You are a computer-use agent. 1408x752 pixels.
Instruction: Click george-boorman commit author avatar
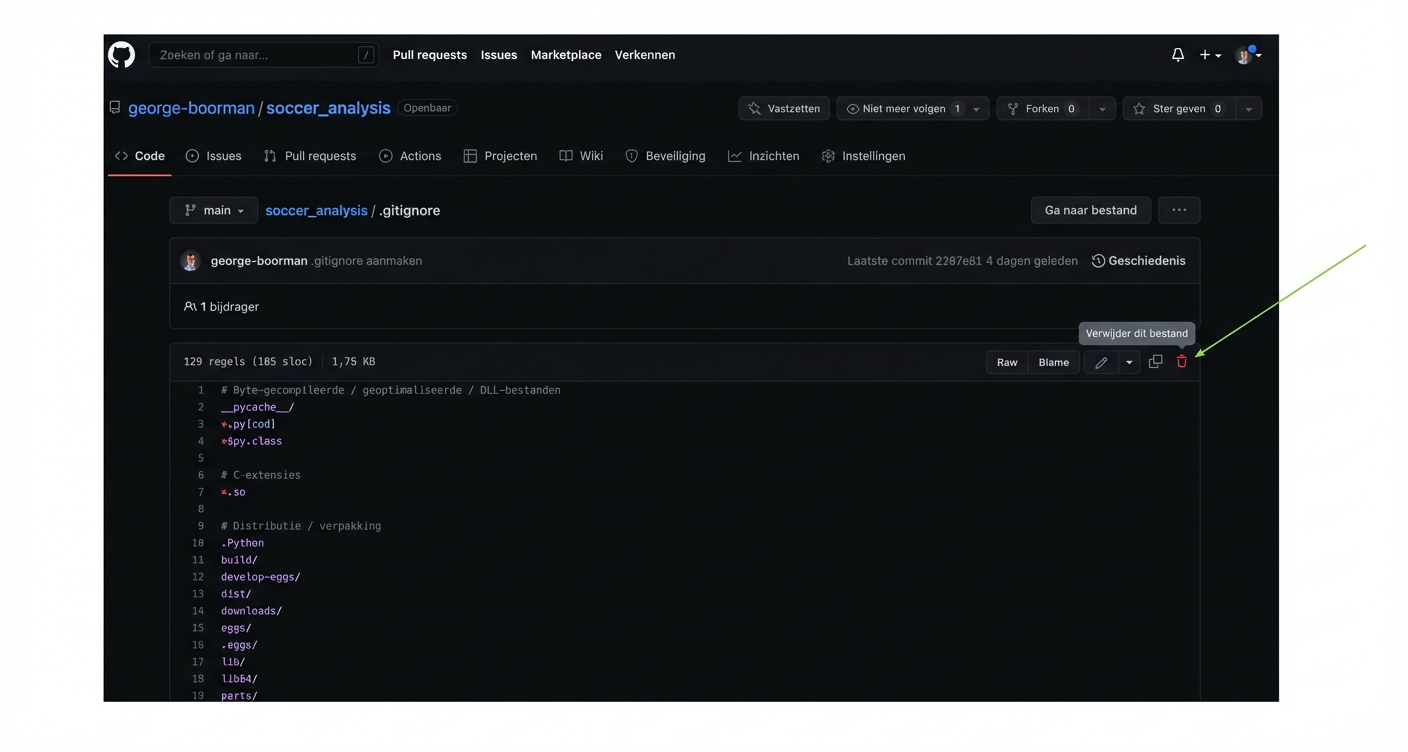tap(190, 261)
